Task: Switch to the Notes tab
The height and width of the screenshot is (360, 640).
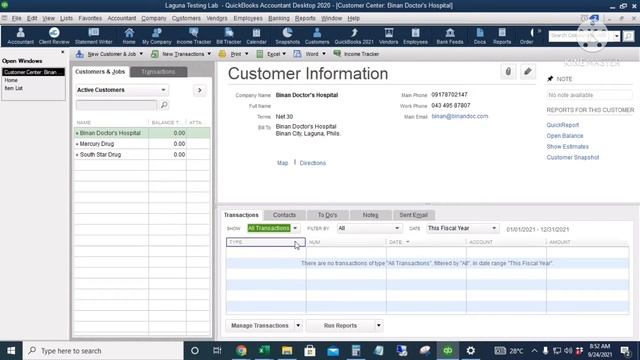Action: (x=371, y=215)
